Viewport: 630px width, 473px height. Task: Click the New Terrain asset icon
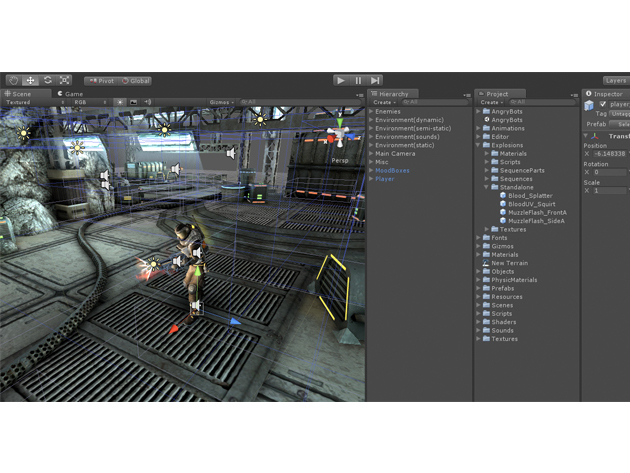pos(486,263)
